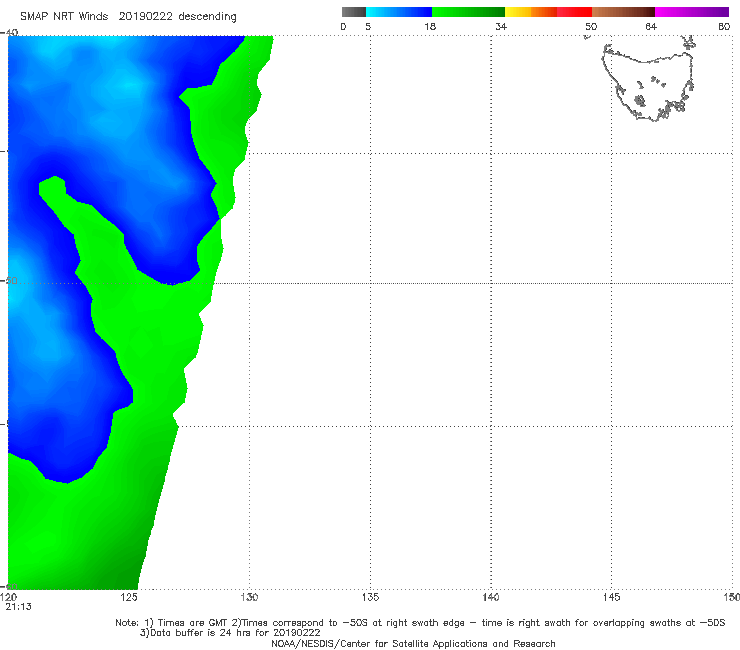Click the magenta 64-80 colorbar segment

tap(692, 12)
